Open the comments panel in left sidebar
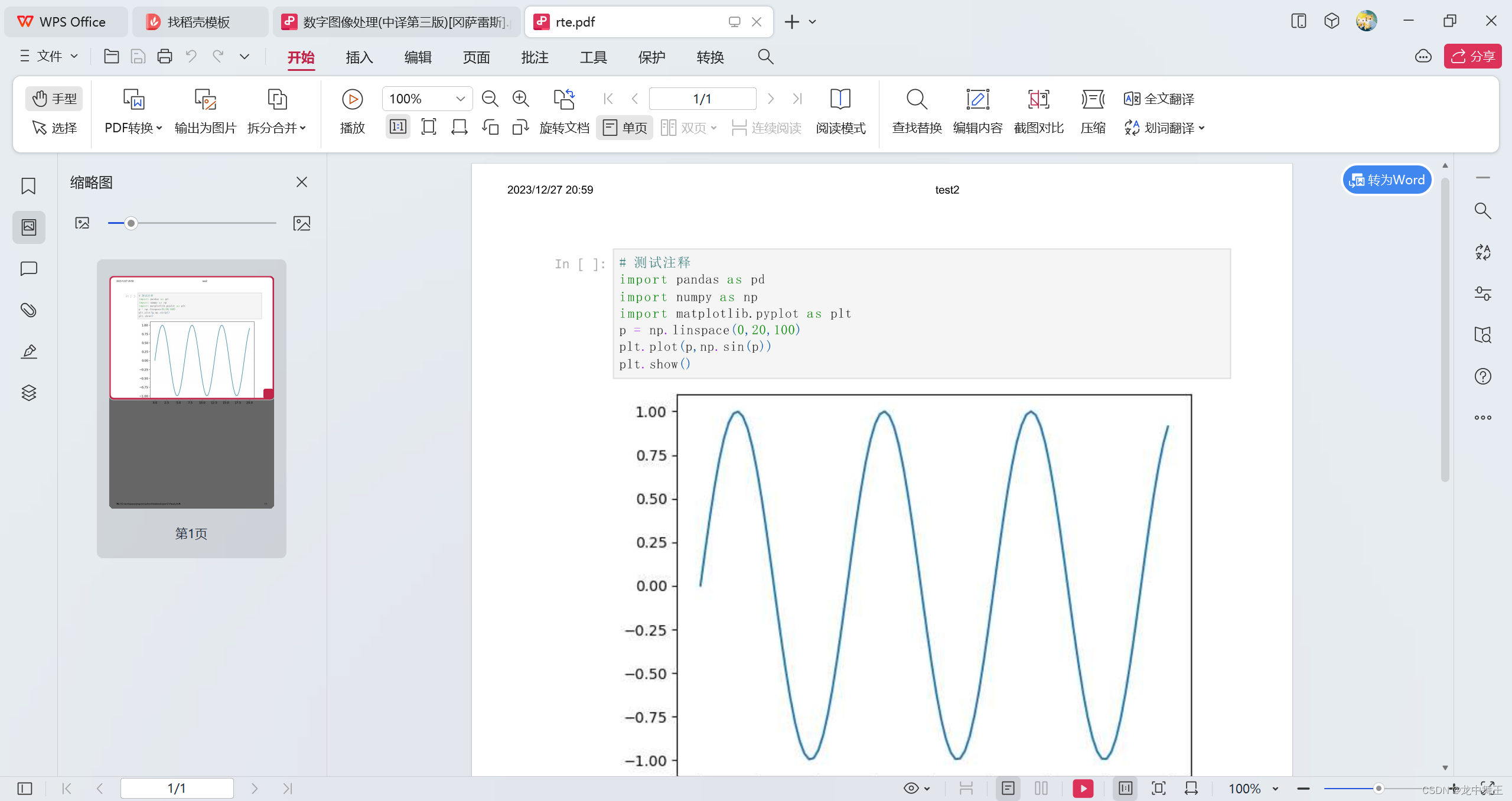This screenshot has height=801, width=1512. click(x=28, y=268)
